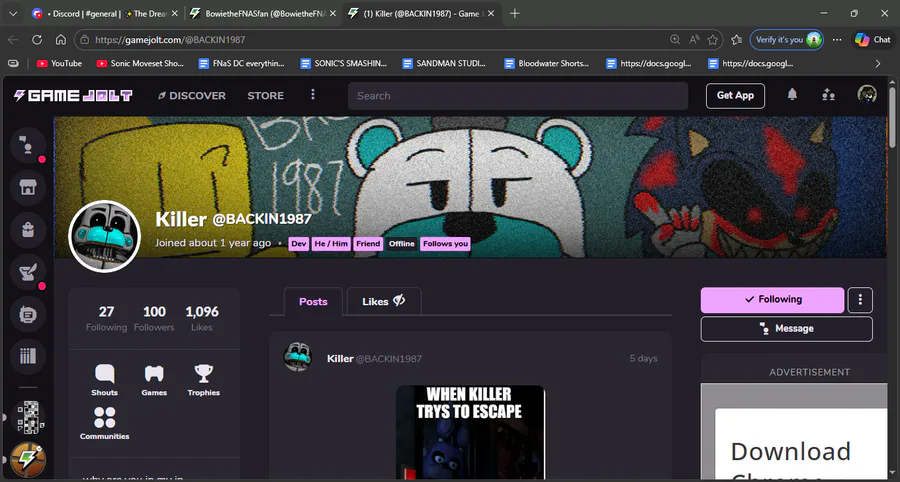Image resolution: width=900 pixels, height=482 pixels.
Task: Go to STORE in top navigation
Action: pyautogui.click(x=265, y=96)
